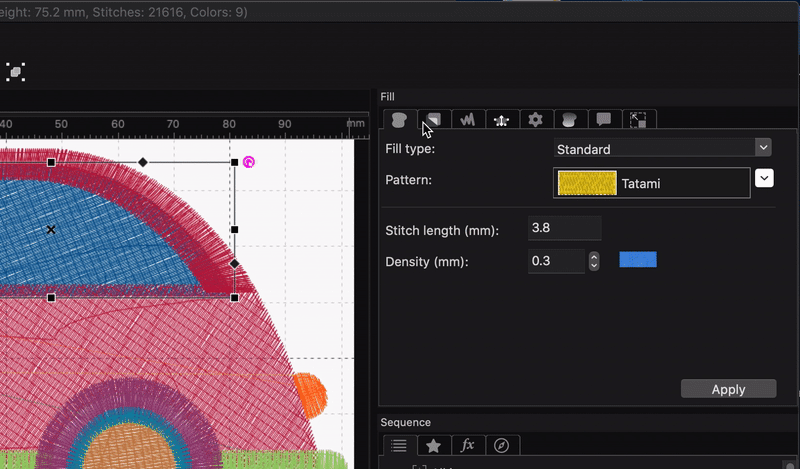Click the blue color swatch beside Density
800x469 pixels.
tap(638, 259)
